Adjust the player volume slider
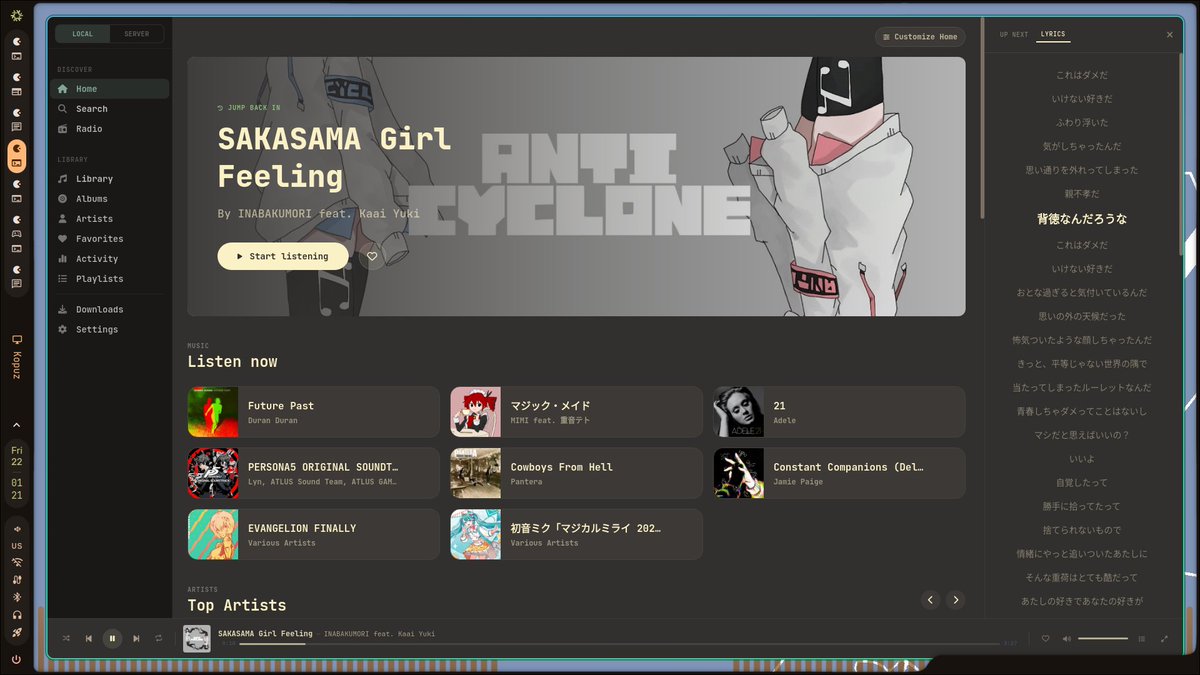Screen dimensions: 1200x675 tap(1103, 638)
